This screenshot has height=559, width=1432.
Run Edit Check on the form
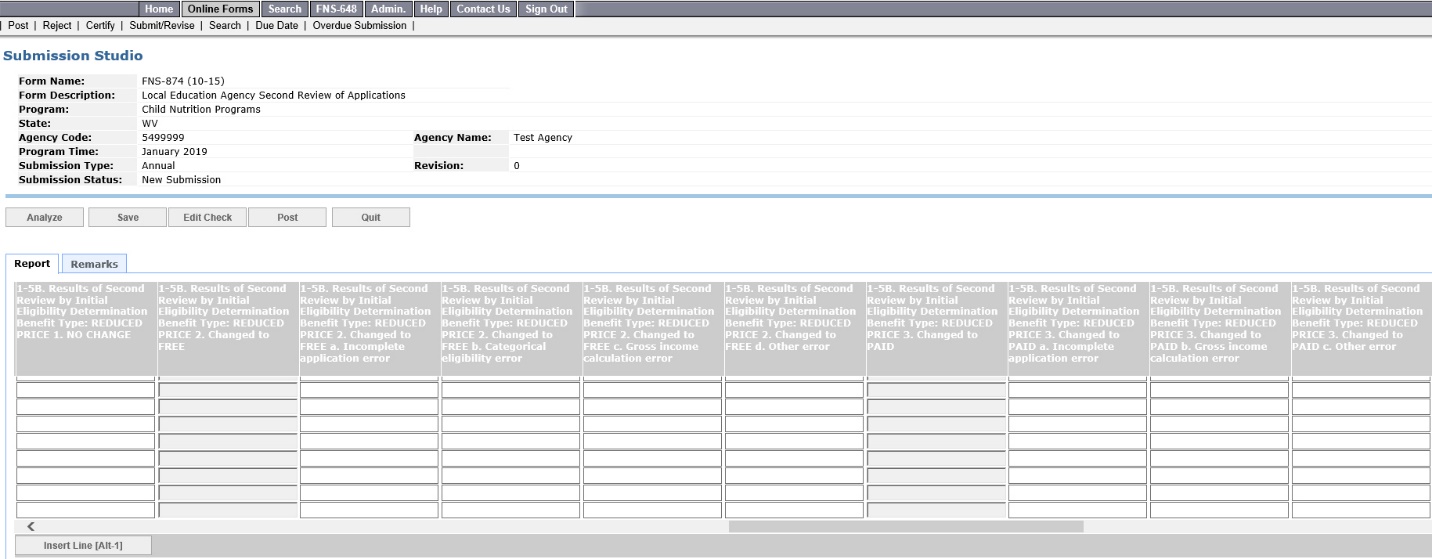(x=207, y=217)
